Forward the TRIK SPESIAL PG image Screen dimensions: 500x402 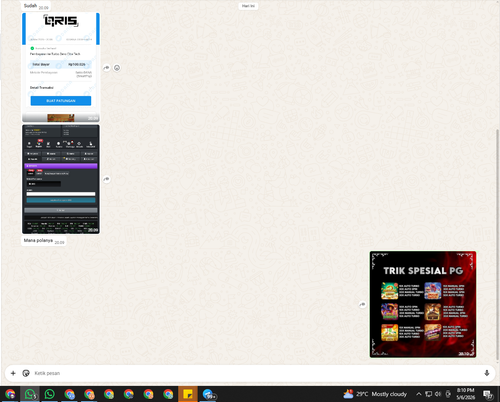point(362,304)
